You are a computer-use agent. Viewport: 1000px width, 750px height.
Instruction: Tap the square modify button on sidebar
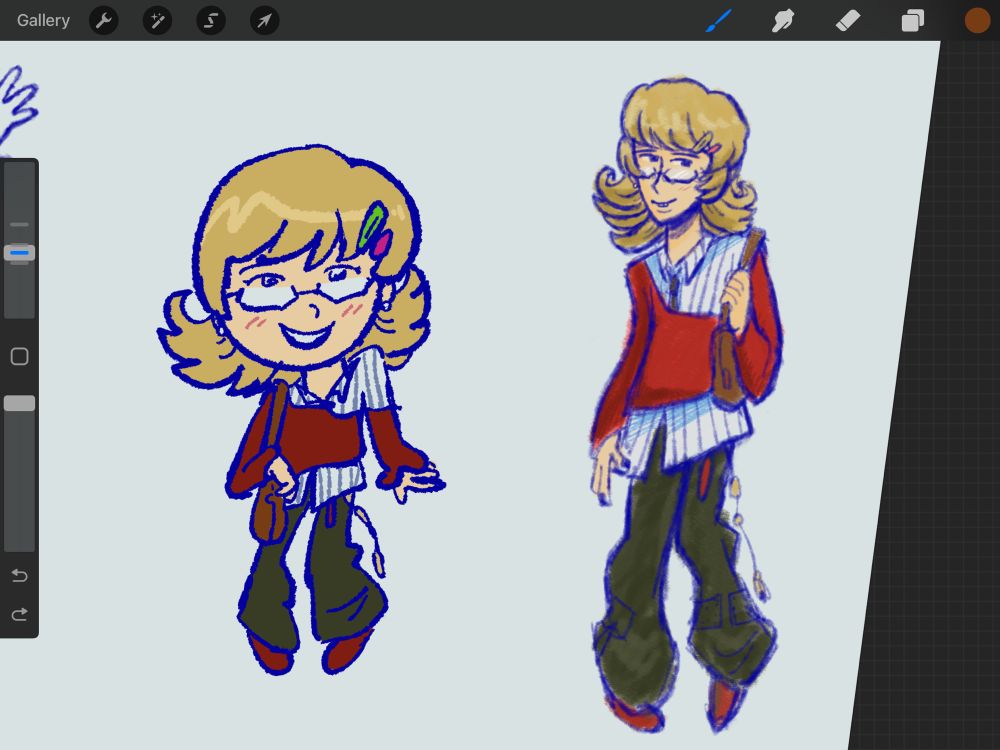[x=19, y=356]
